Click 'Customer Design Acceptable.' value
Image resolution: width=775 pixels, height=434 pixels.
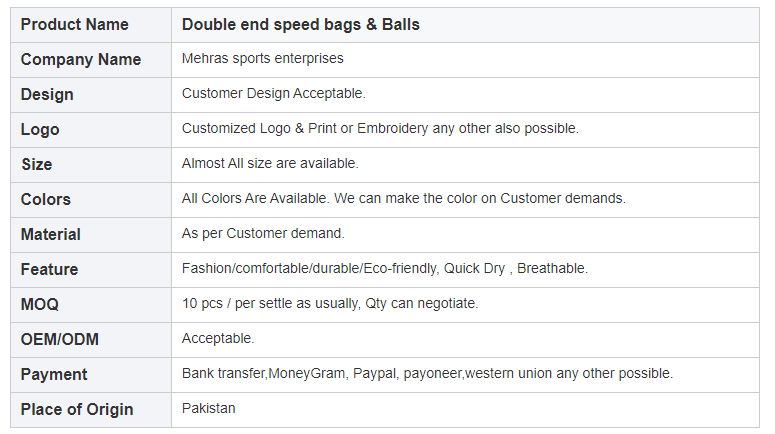point(273,94)
